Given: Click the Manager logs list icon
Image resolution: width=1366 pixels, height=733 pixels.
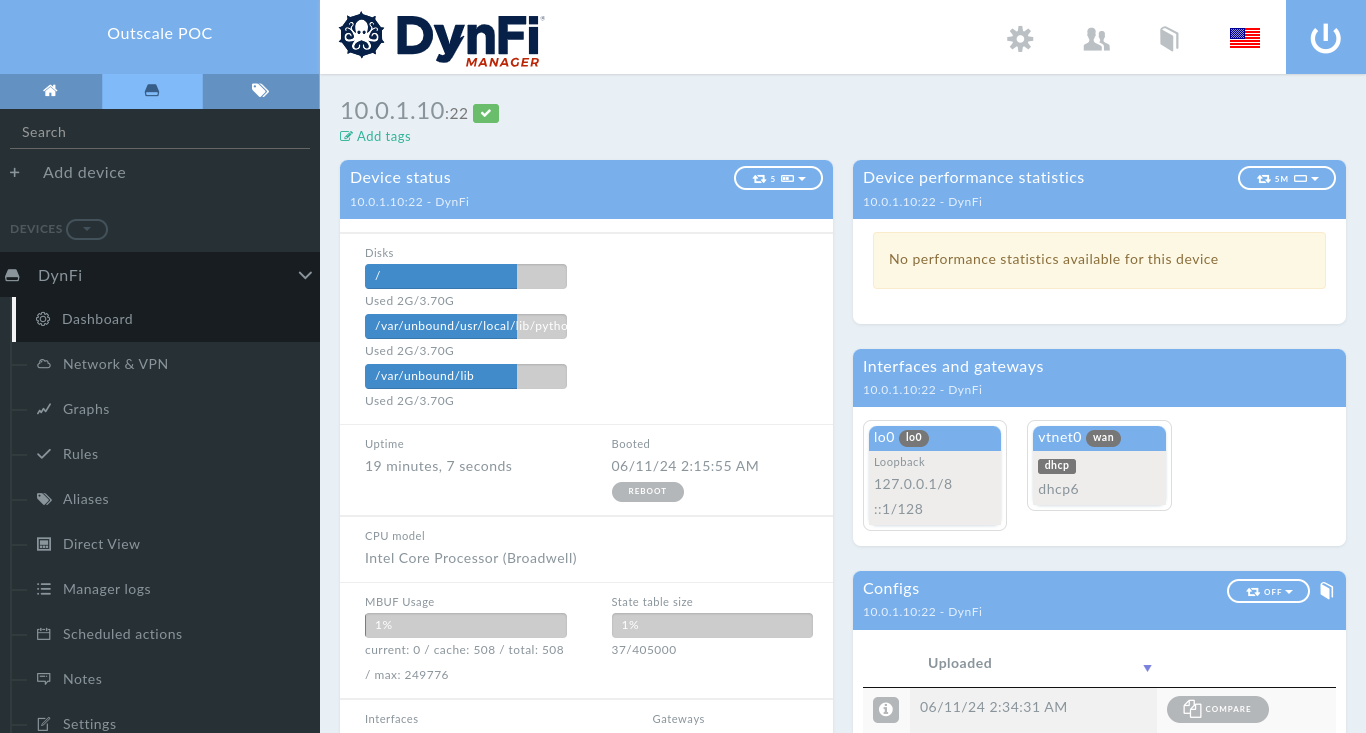Looking at the screenshot, I should point(43,589).
